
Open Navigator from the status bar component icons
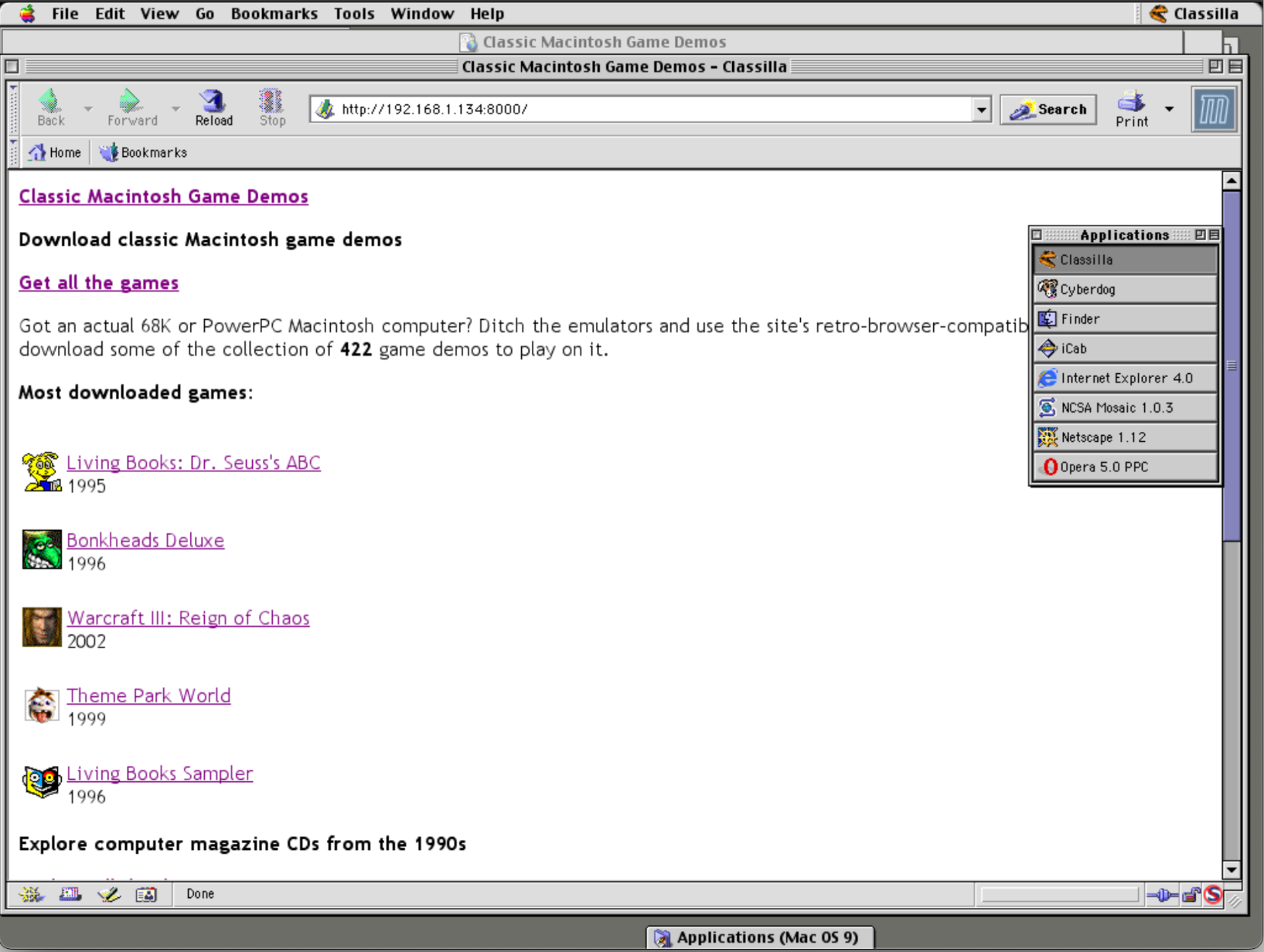click(x=31, y=894)
